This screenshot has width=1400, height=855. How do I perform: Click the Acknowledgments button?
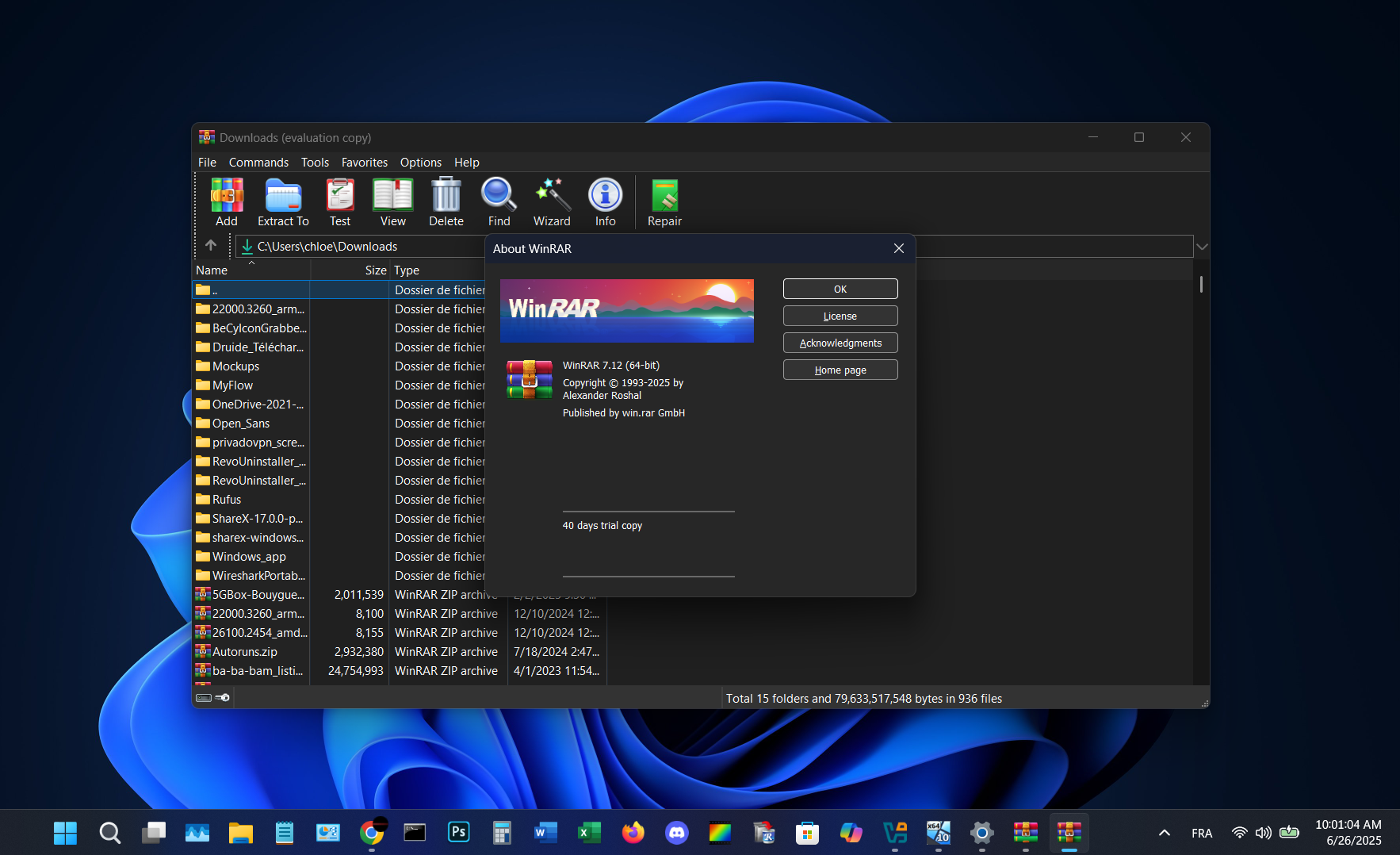tap(840, 342)
